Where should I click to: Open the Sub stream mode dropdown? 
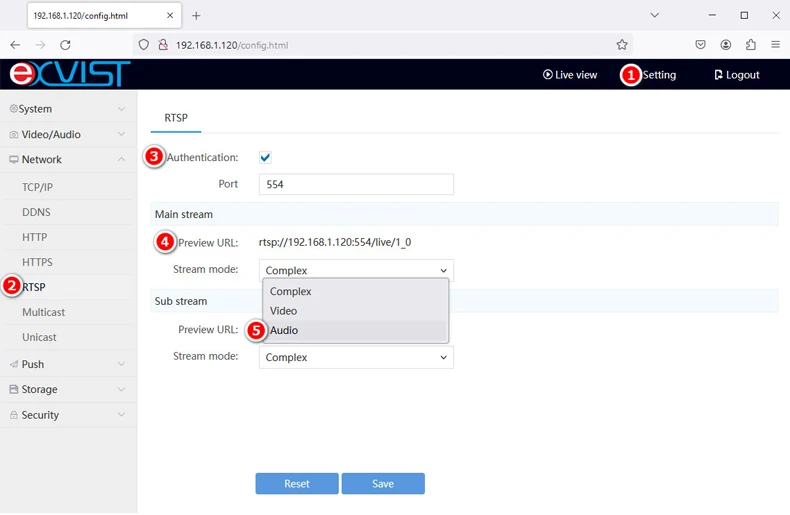(355, 357)
